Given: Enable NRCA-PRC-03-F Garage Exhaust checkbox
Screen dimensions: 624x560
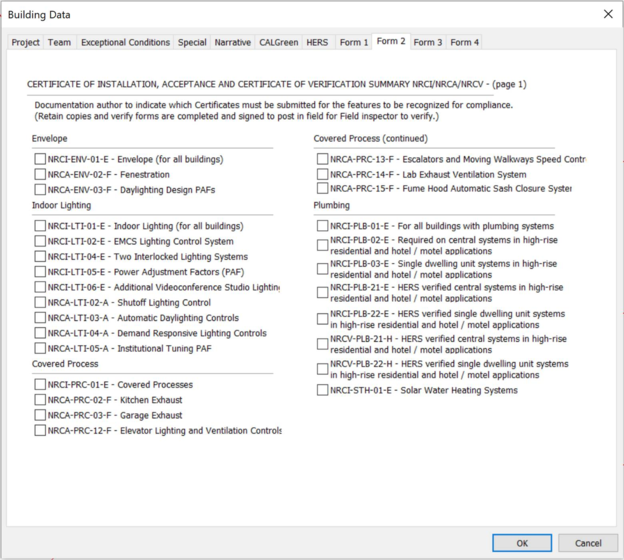Looking at the screenshot, I should [x=40, y=415].
